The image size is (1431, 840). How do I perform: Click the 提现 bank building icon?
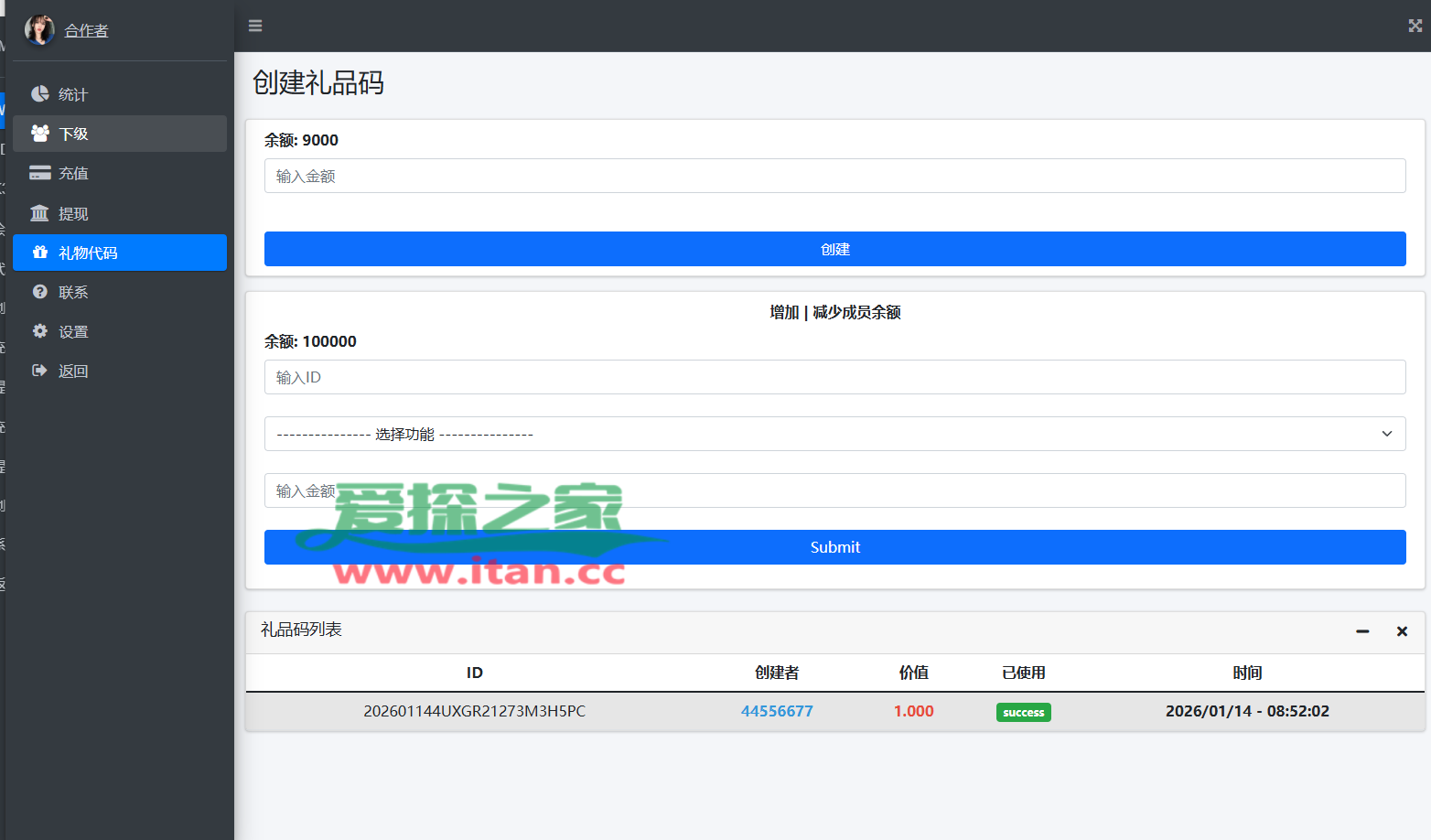[x=39, y=213]
